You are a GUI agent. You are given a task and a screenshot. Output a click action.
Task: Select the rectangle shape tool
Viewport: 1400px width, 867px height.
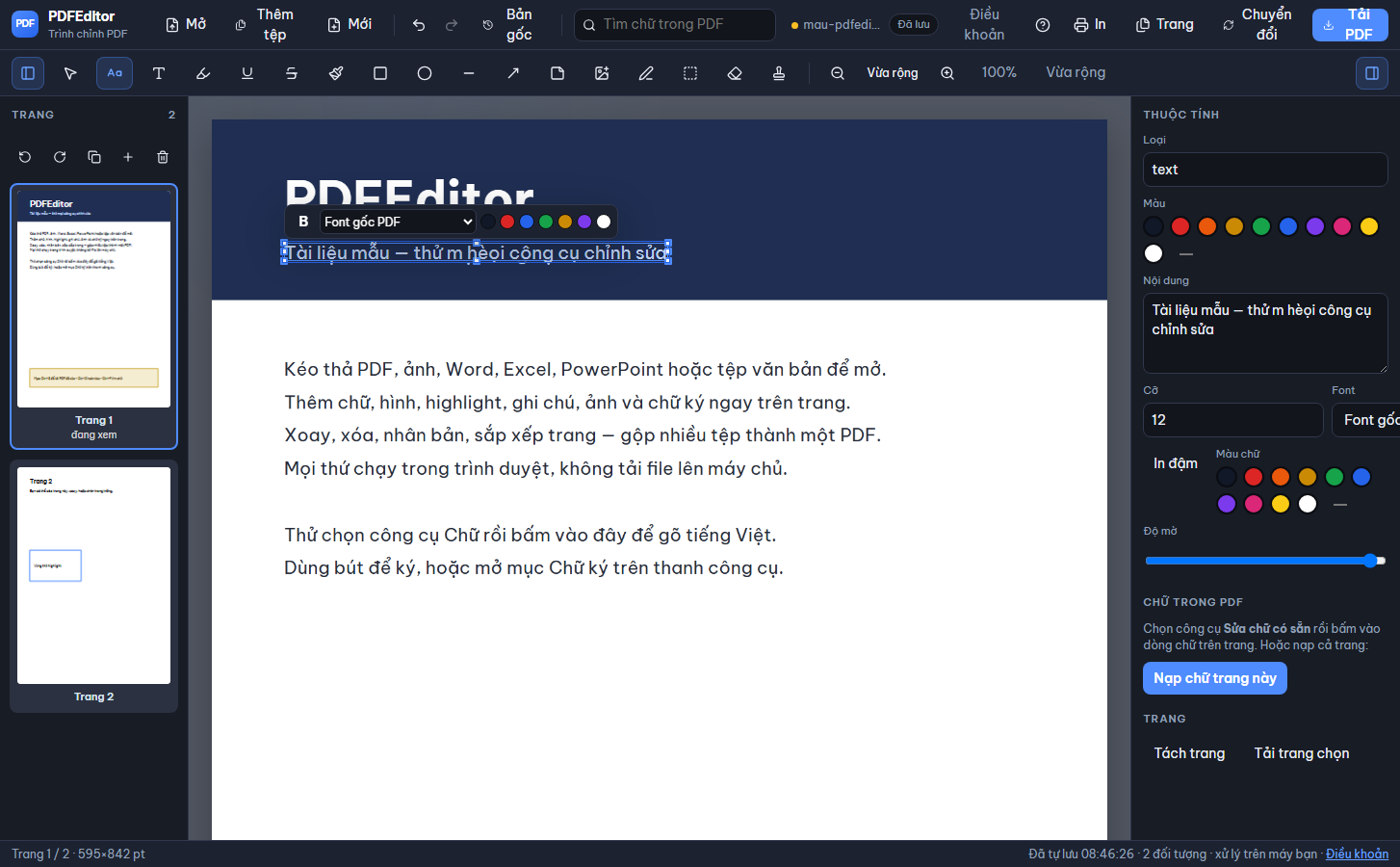coord(380,73)
